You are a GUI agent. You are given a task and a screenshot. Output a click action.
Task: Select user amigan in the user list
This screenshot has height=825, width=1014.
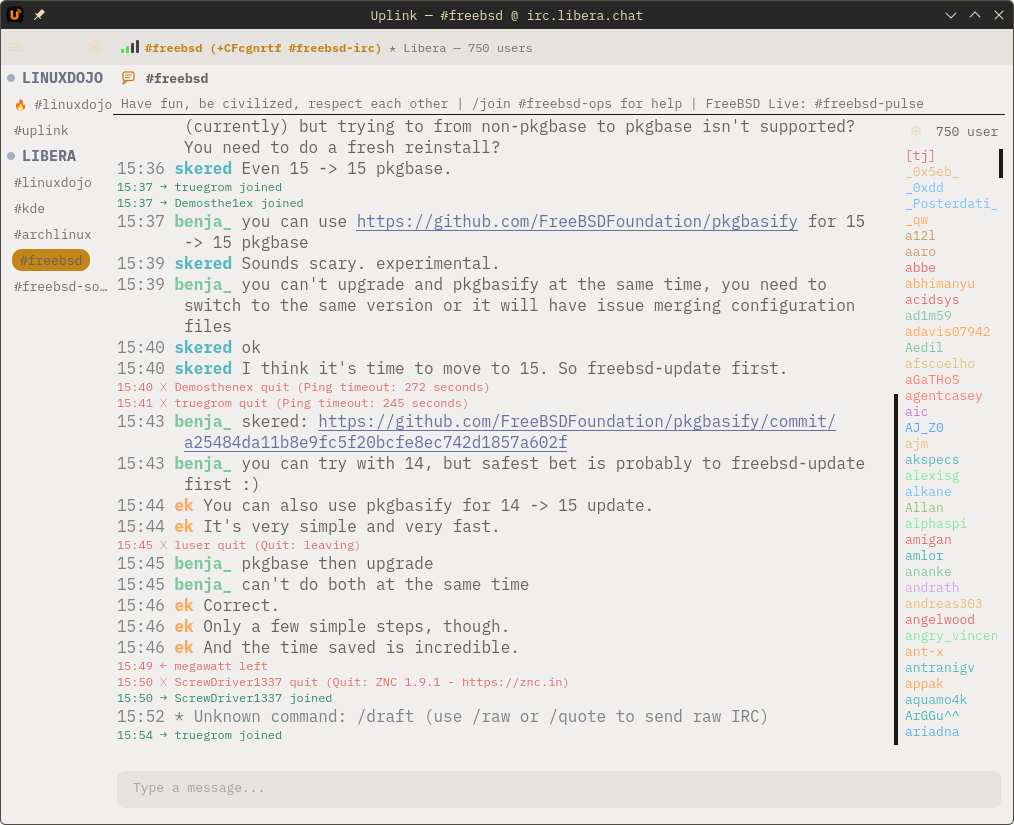tap(928, 540)
